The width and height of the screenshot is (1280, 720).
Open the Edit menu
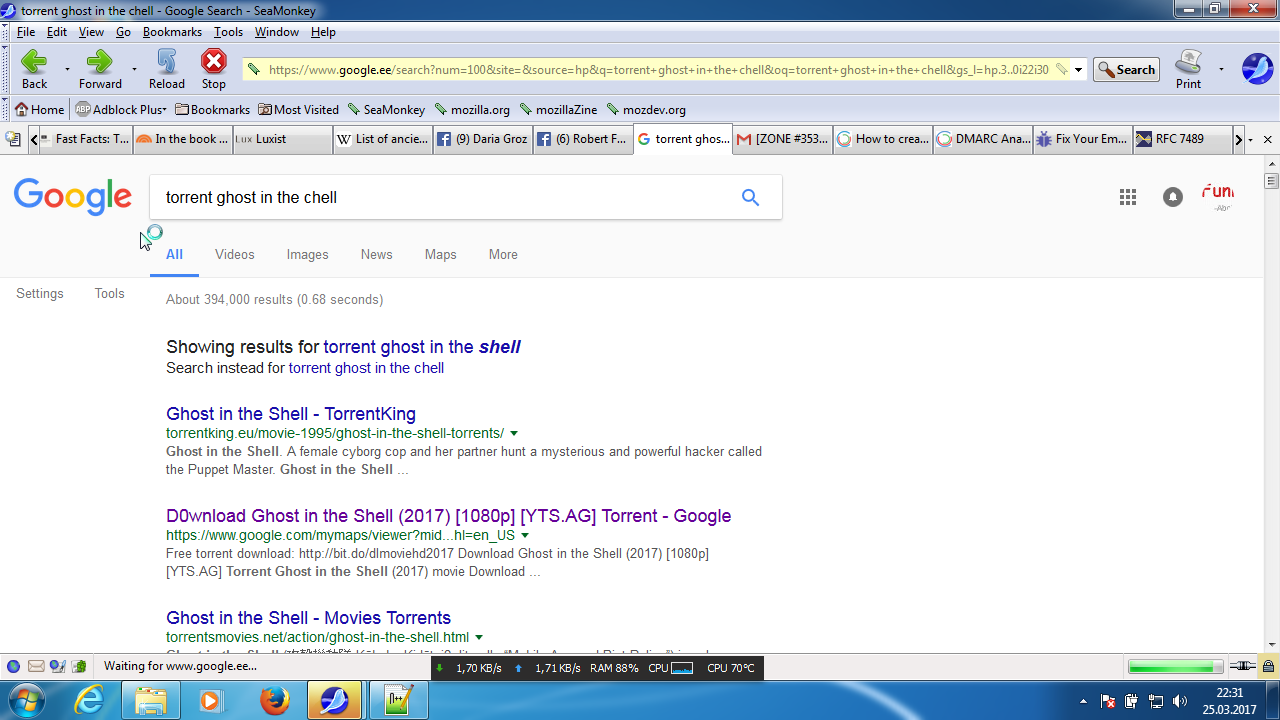coord(57,32)
